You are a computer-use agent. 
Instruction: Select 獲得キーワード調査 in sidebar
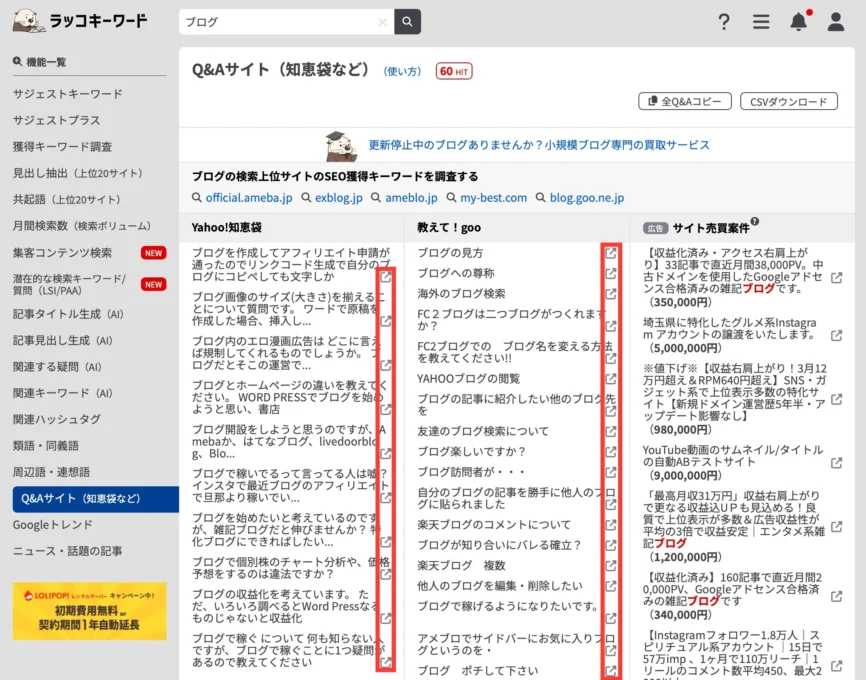(x=62, y=147)
